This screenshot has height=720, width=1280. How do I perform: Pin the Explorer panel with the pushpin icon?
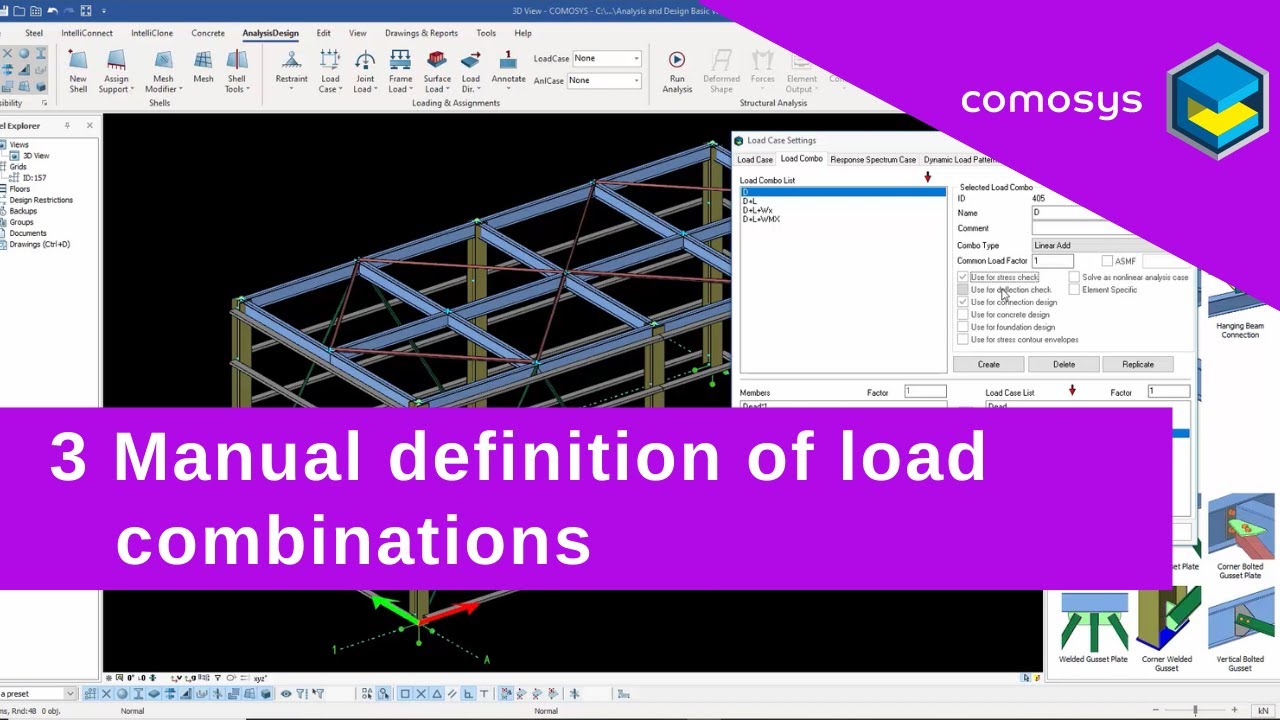coord(67,126)
